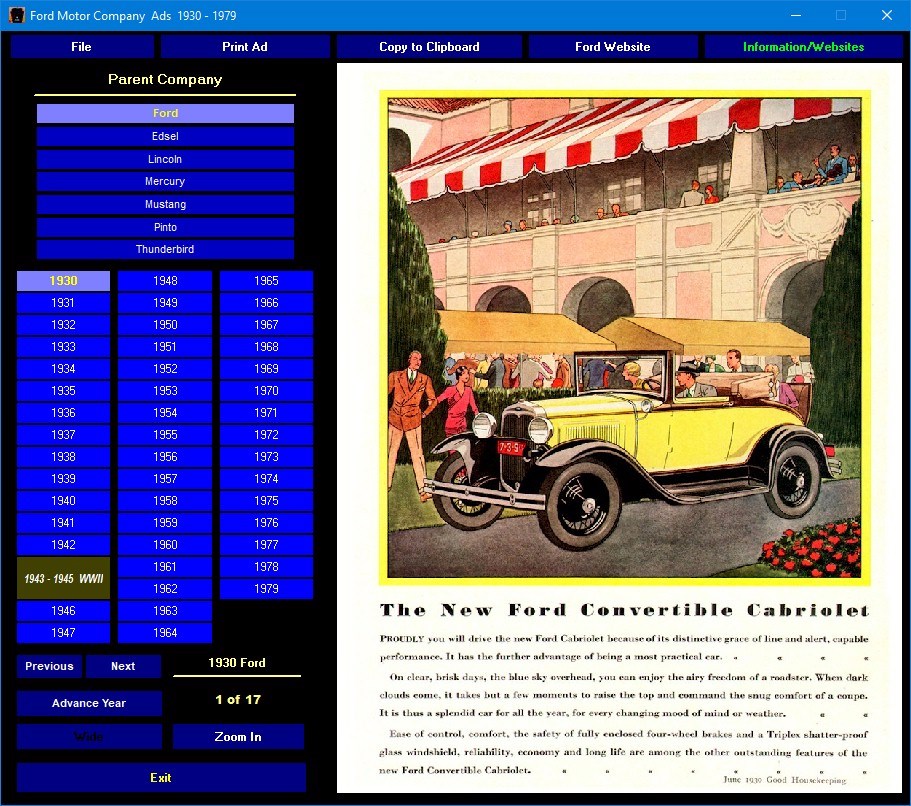Select year 1931
This screenshot has width=911, height=806.
(63, 303)
